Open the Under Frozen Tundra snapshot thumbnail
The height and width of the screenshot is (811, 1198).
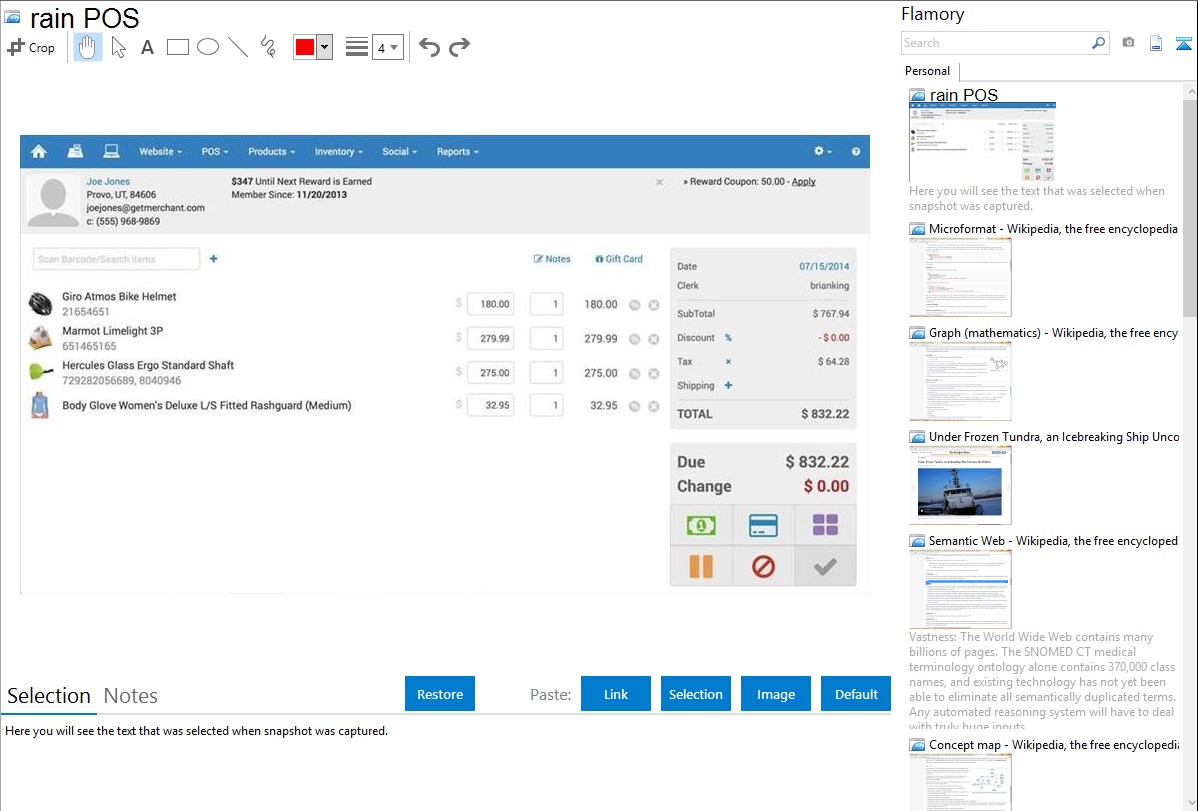point(960,485)
